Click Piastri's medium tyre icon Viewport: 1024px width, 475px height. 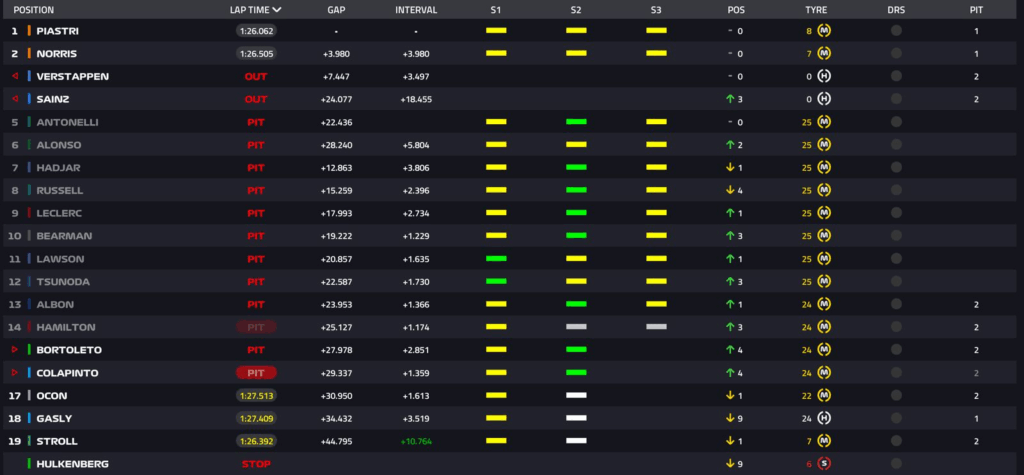pyautogui.click(x=824, y=31)
